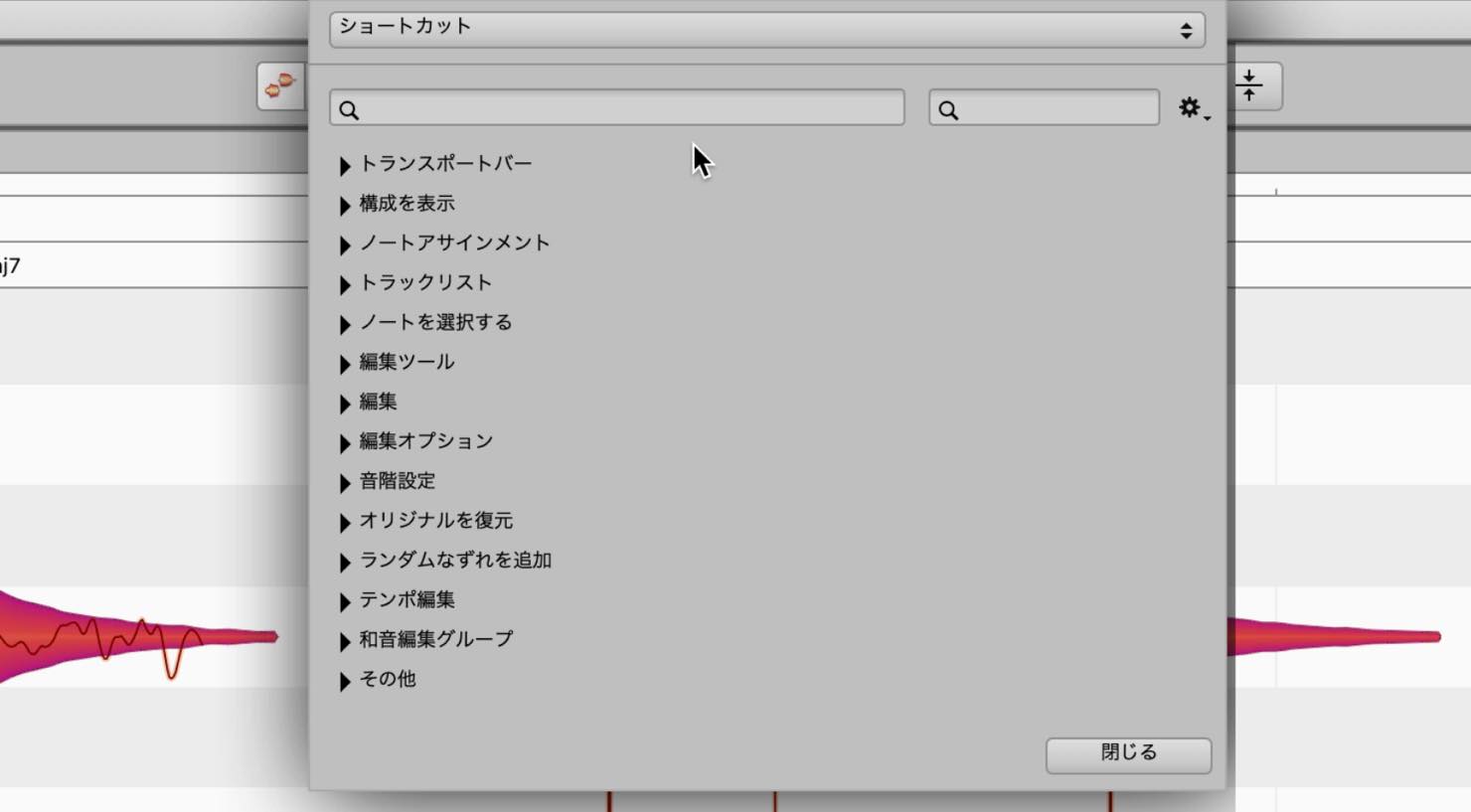Screen dimensions: 1471x812
Task: Select the トランスポートバー text row
Action: [446, 163]
